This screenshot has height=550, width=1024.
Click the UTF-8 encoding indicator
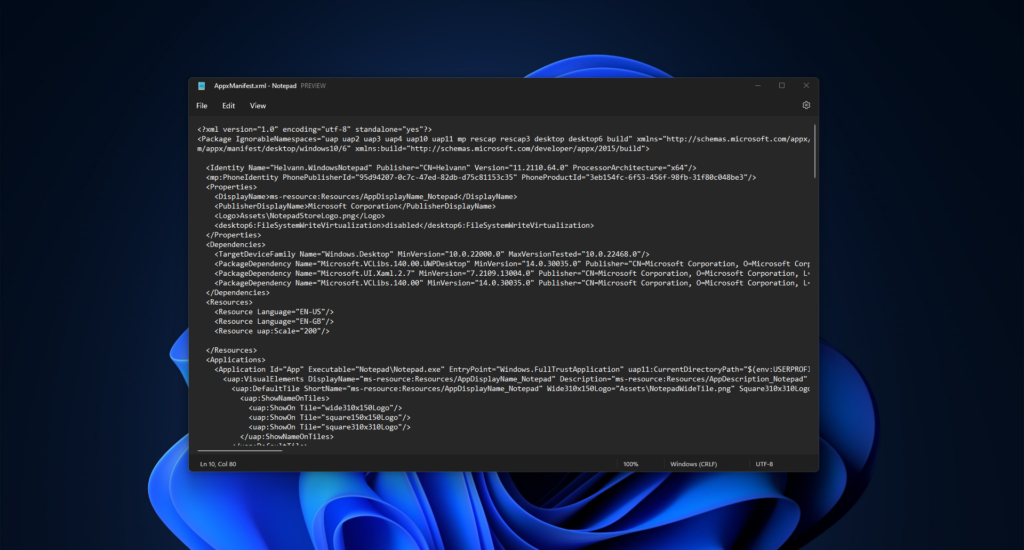[765, 464]
